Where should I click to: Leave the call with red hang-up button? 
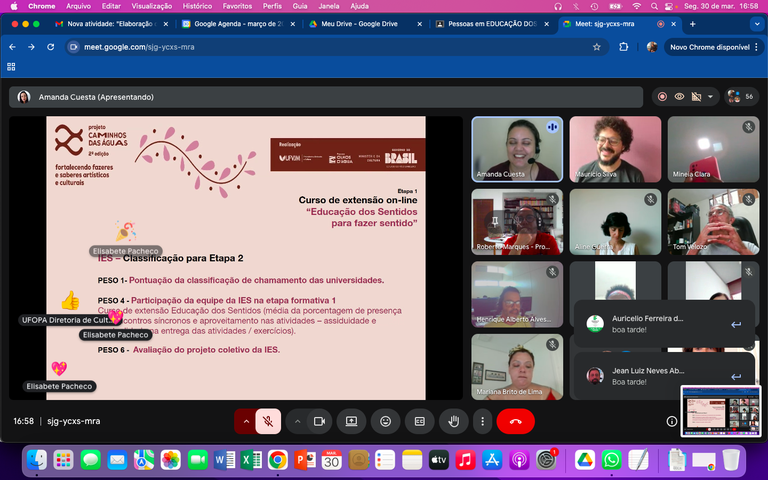coord(516,421)
